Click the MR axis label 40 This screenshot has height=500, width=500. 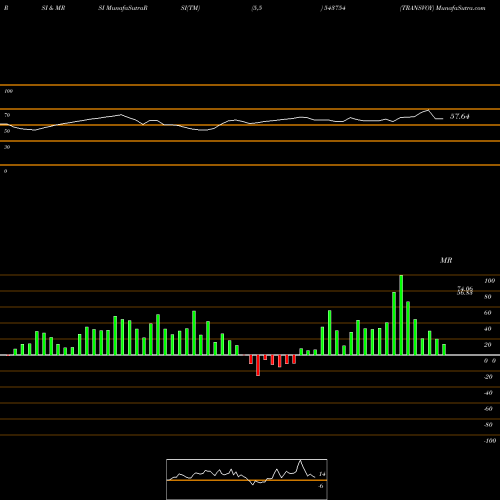(488, 329)
